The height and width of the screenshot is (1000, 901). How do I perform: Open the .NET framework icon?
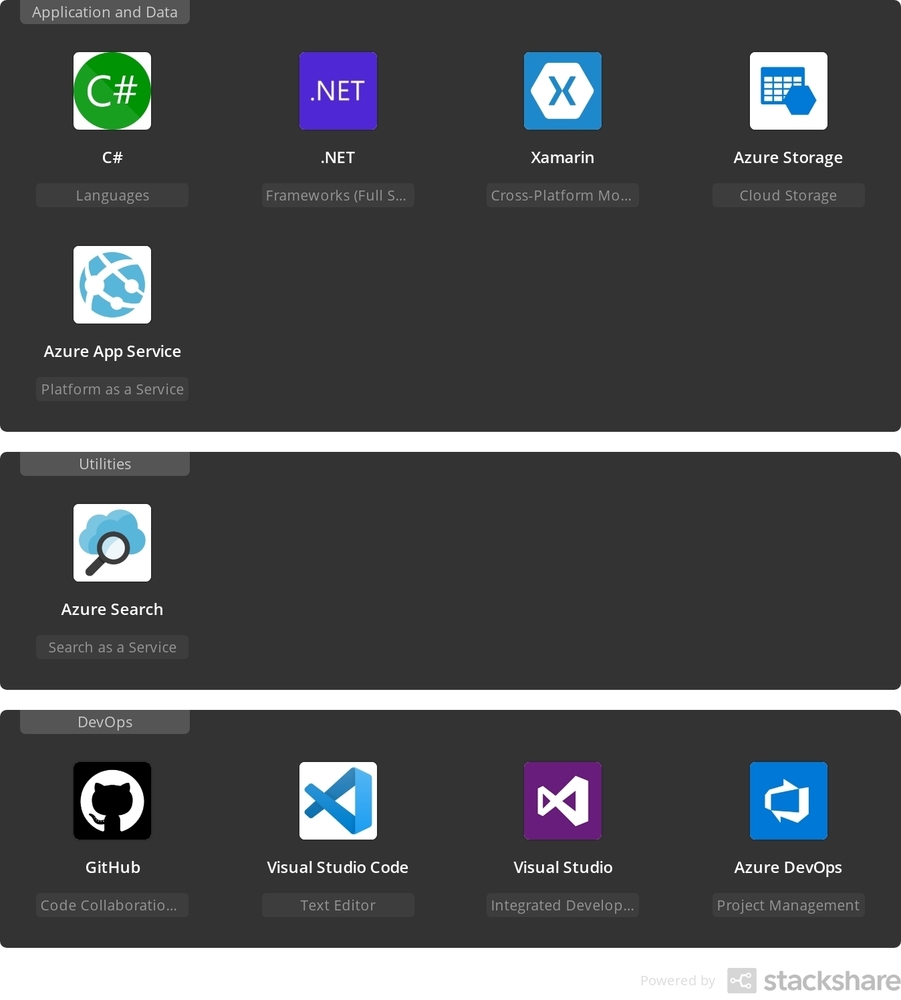pos(337,91)
